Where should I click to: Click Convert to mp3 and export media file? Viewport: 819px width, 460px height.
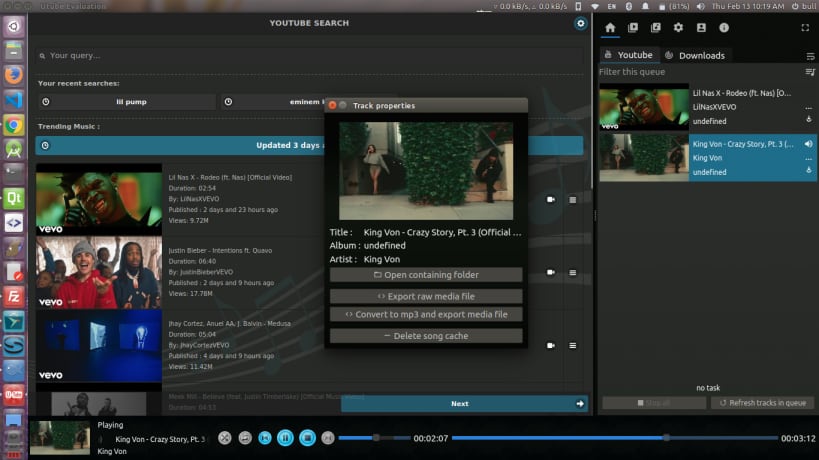(x=426, y=314)
